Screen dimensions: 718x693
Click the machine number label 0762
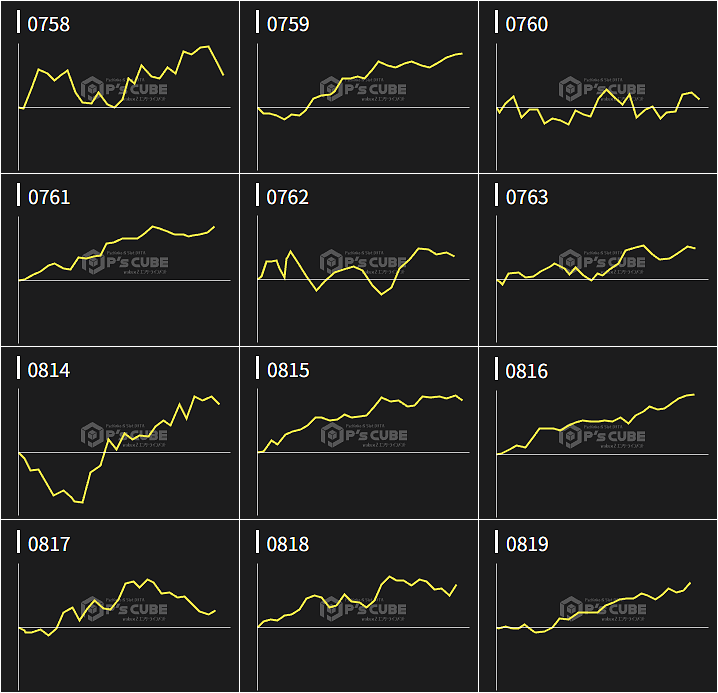click(x=288, y=197)
